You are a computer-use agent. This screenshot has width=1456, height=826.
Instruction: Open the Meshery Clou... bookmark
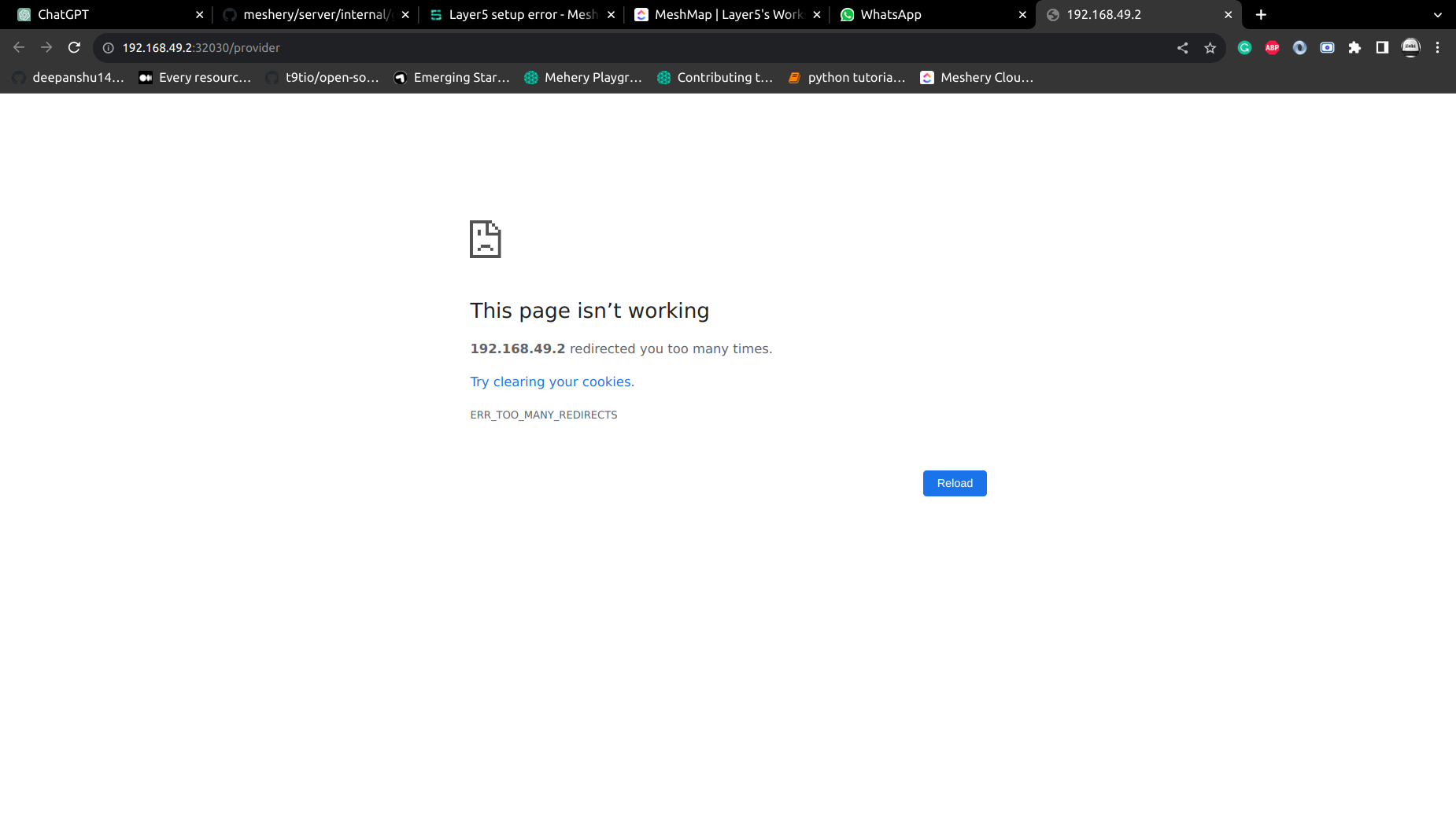(977, 77)
